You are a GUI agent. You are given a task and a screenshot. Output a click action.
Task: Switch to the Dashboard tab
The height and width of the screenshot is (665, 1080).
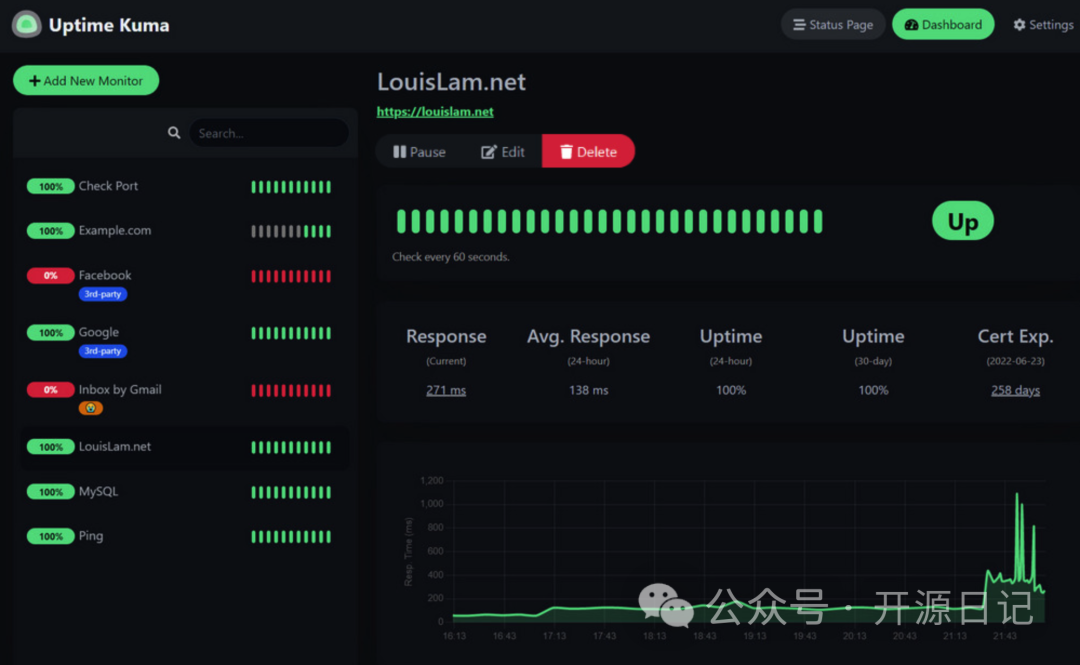pos(943,25)
